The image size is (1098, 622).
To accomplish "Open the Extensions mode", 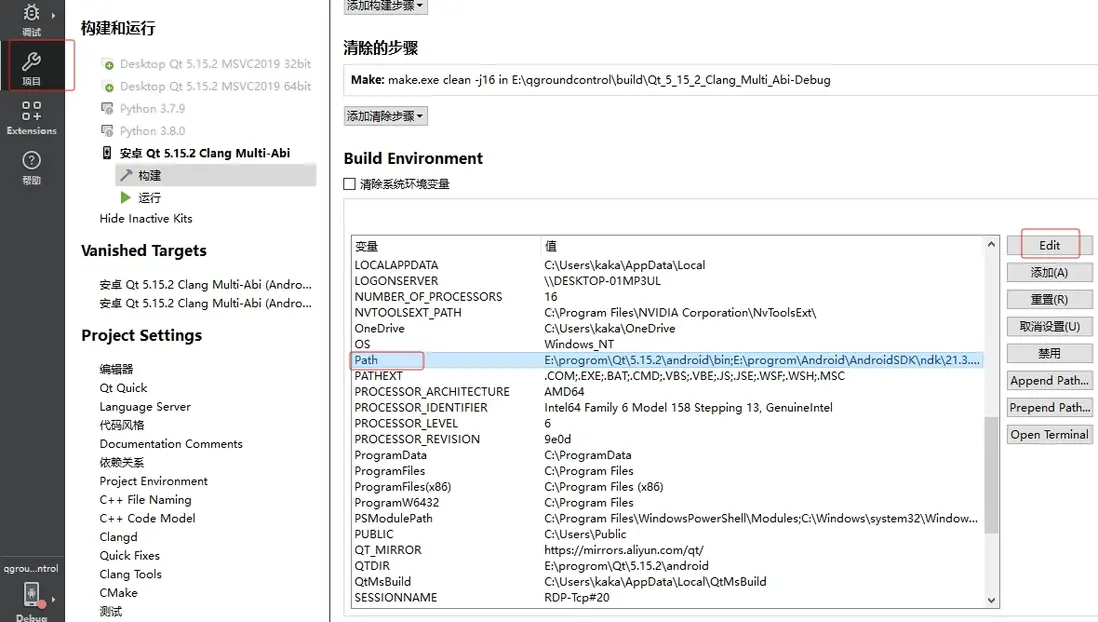I will point(31,117).
